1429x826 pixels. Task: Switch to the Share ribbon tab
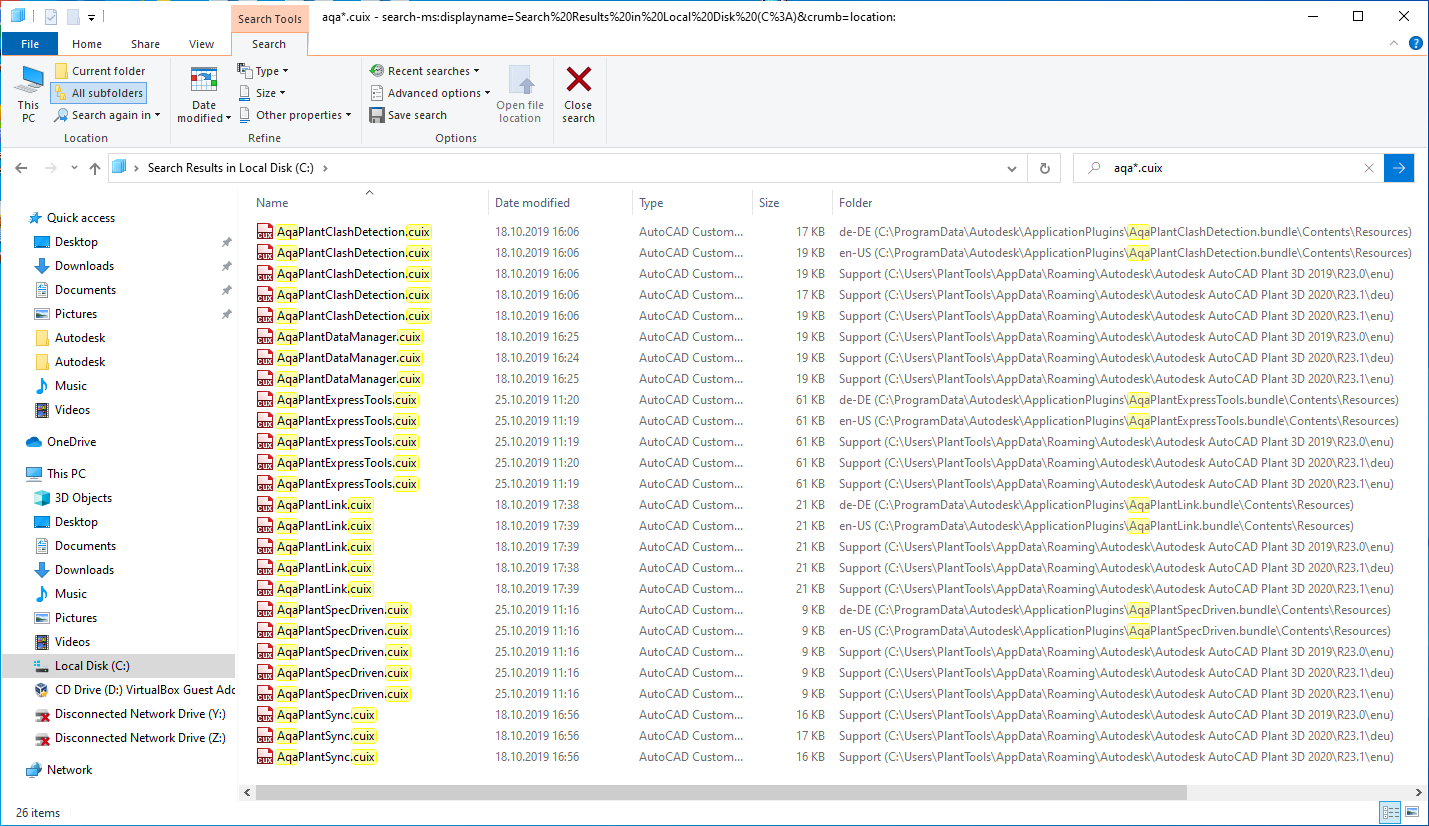(145, 44)
